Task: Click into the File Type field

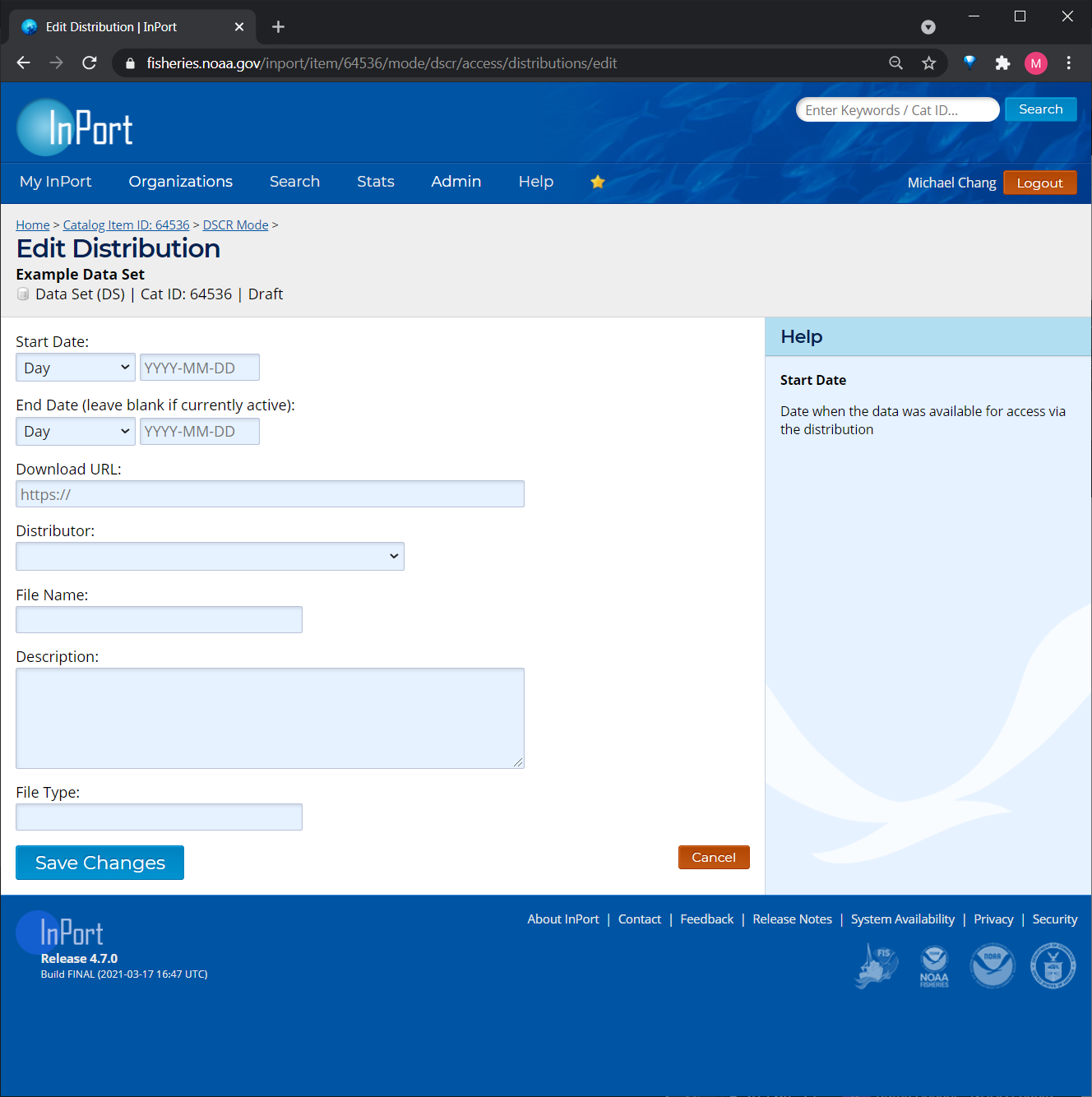Action: click(159, 817)
